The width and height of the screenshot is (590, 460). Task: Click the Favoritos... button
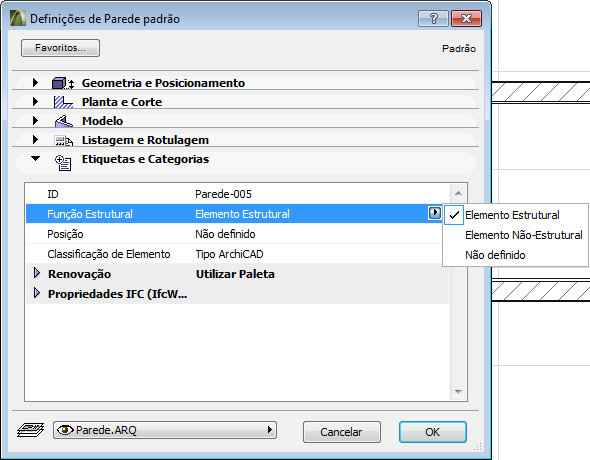coord(60,48)
